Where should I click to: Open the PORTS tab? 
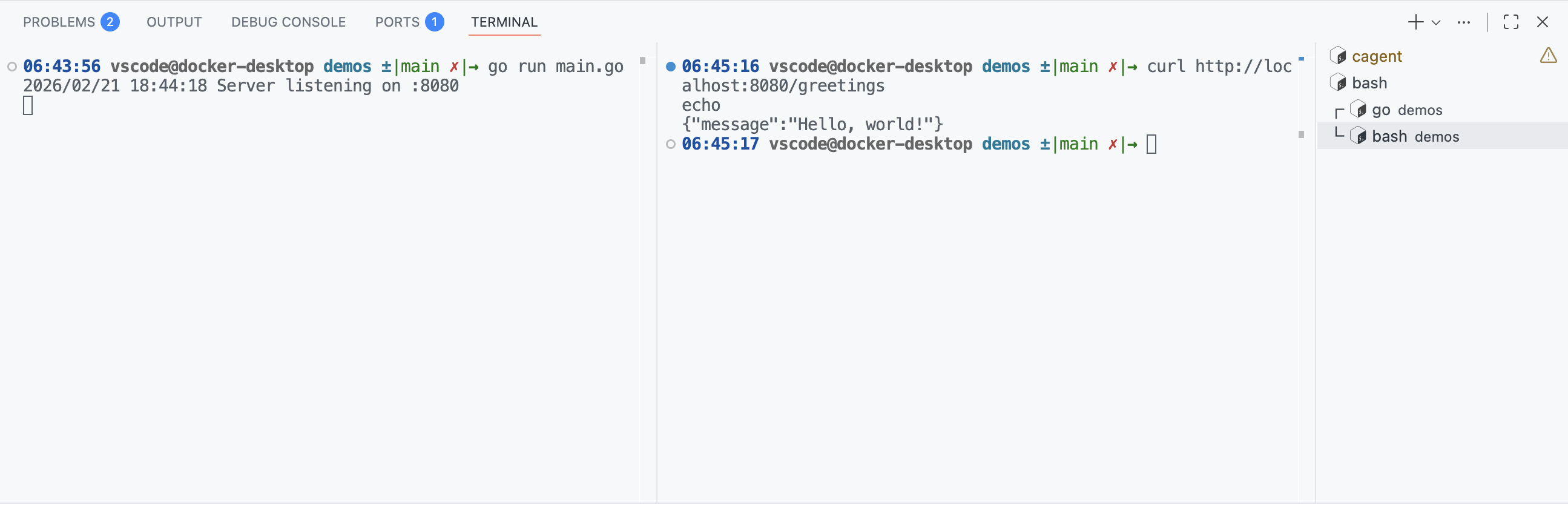(x=398, y=22)
